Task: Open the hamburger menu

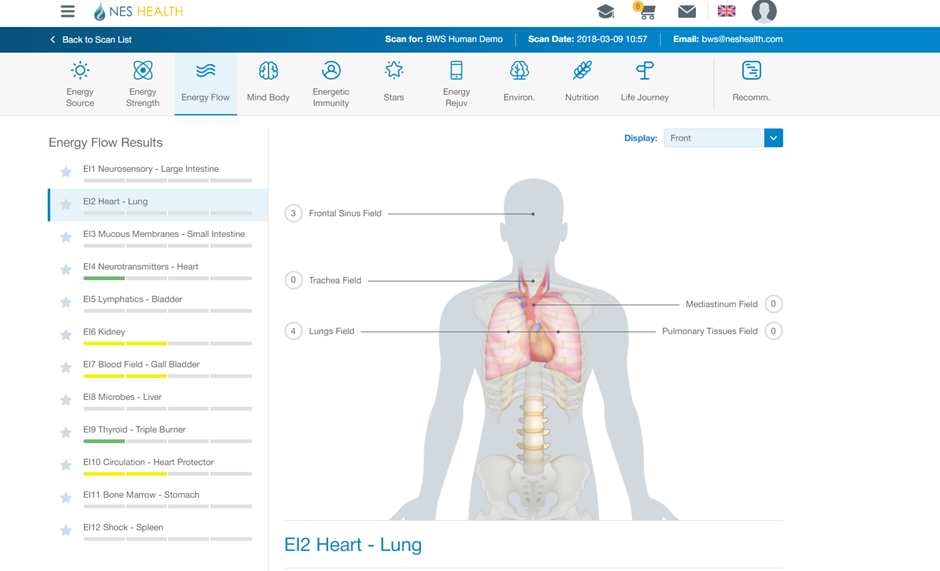Action: (x=67, y=12)
